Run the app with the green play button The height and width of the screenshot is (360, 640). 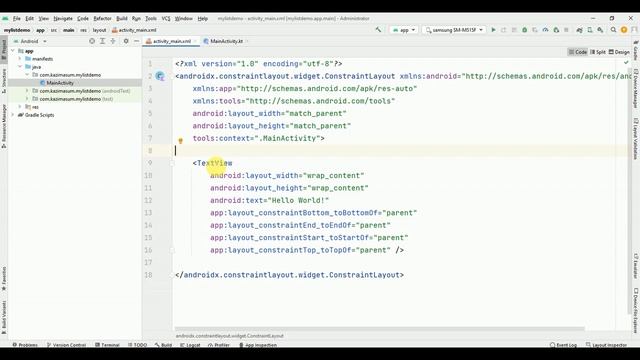(493, 30)
